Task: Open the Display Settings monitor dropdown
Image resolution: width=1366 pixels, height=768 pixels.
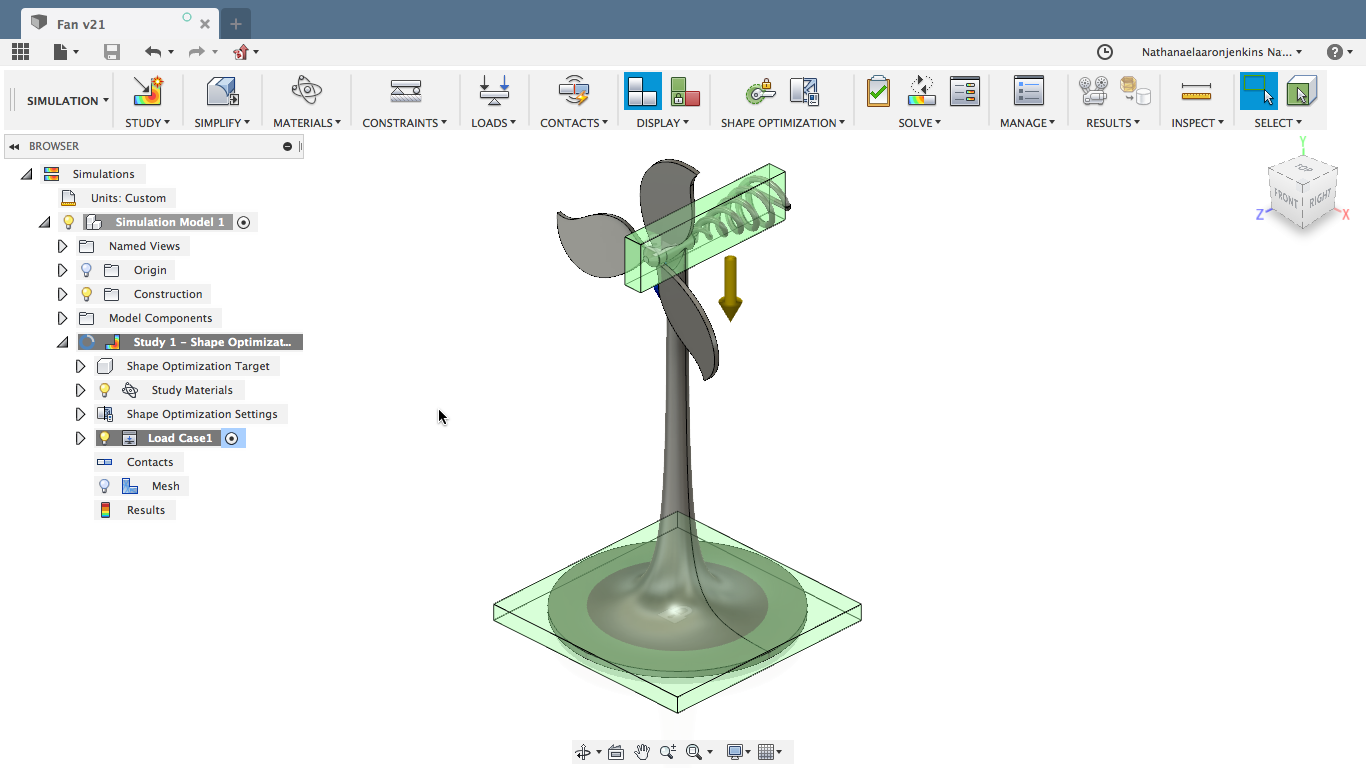Action: (x=739, y=752)
